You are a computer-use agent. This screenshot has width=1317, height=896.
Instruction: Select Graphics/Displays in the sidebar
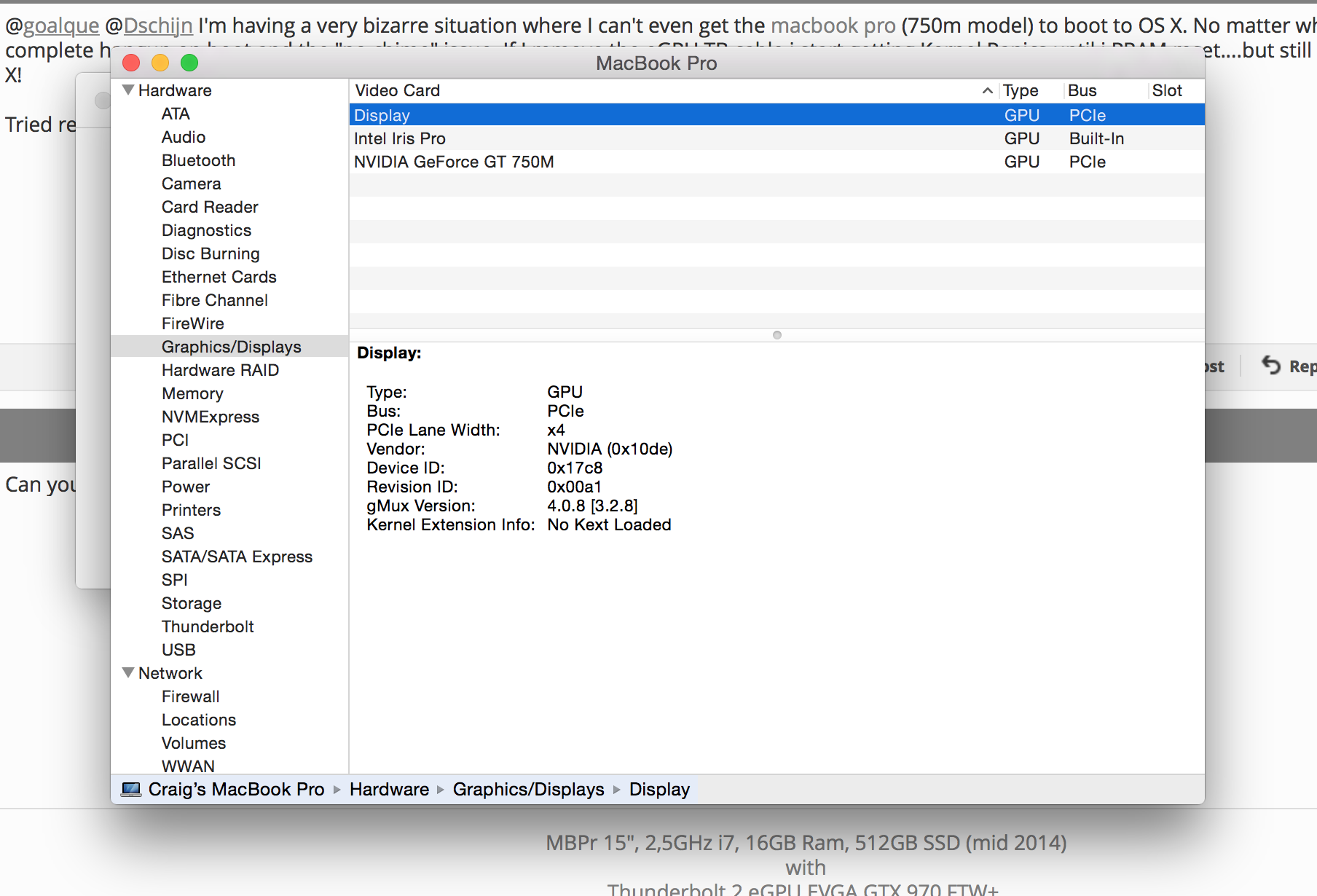[x=231, y=347]
